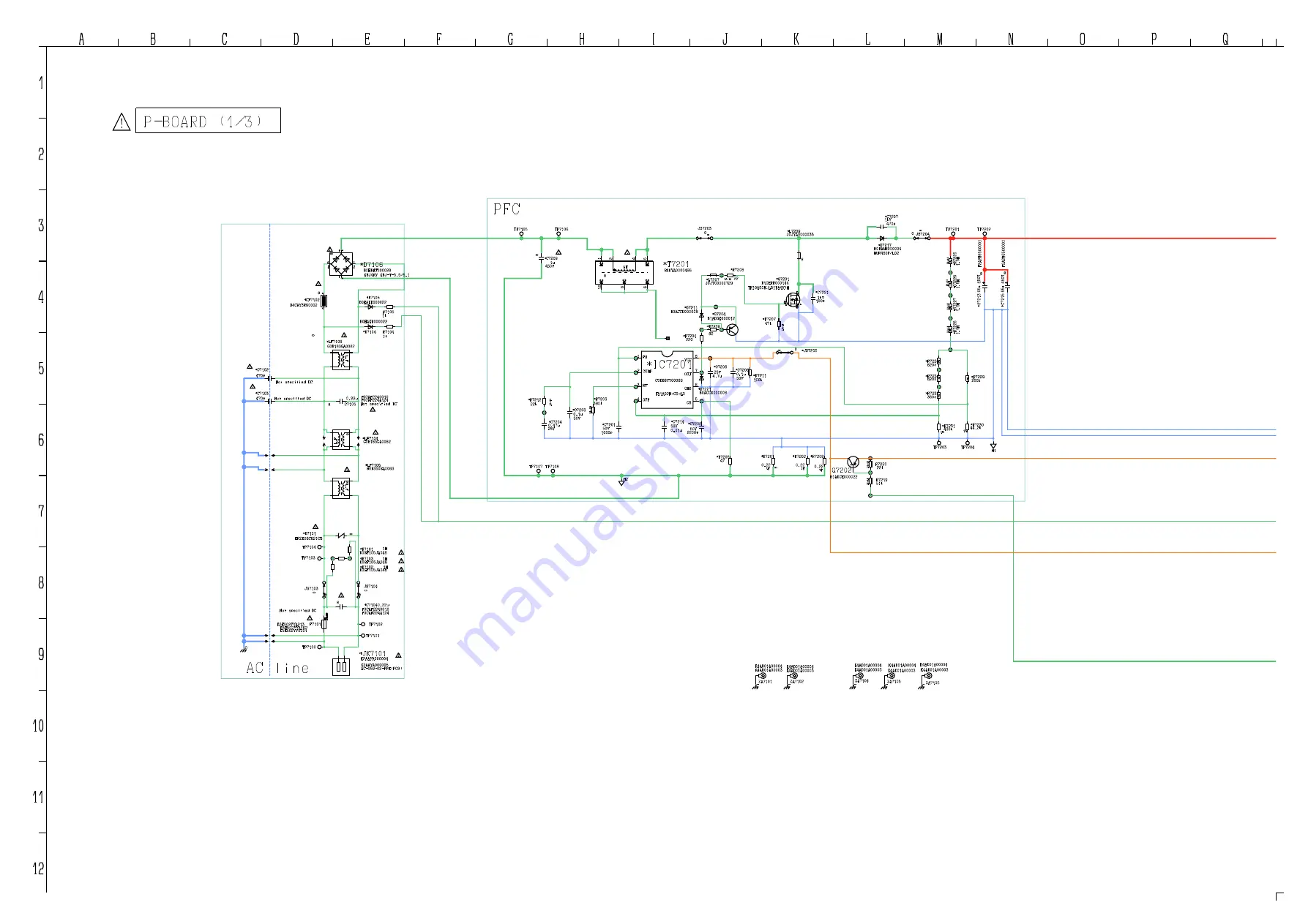Select the P-BOARD (1/3) title box

tap(208, 121)
